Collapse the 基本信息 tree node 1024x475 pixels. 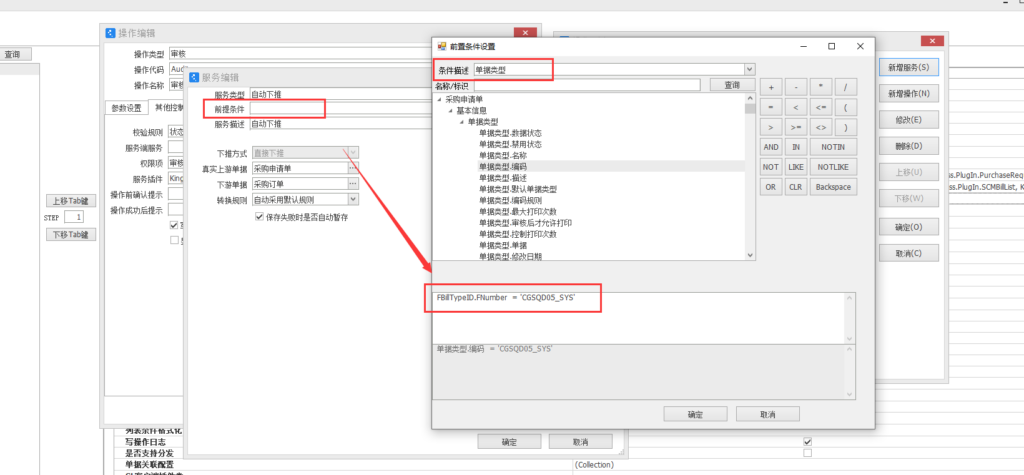coord(451,110)
